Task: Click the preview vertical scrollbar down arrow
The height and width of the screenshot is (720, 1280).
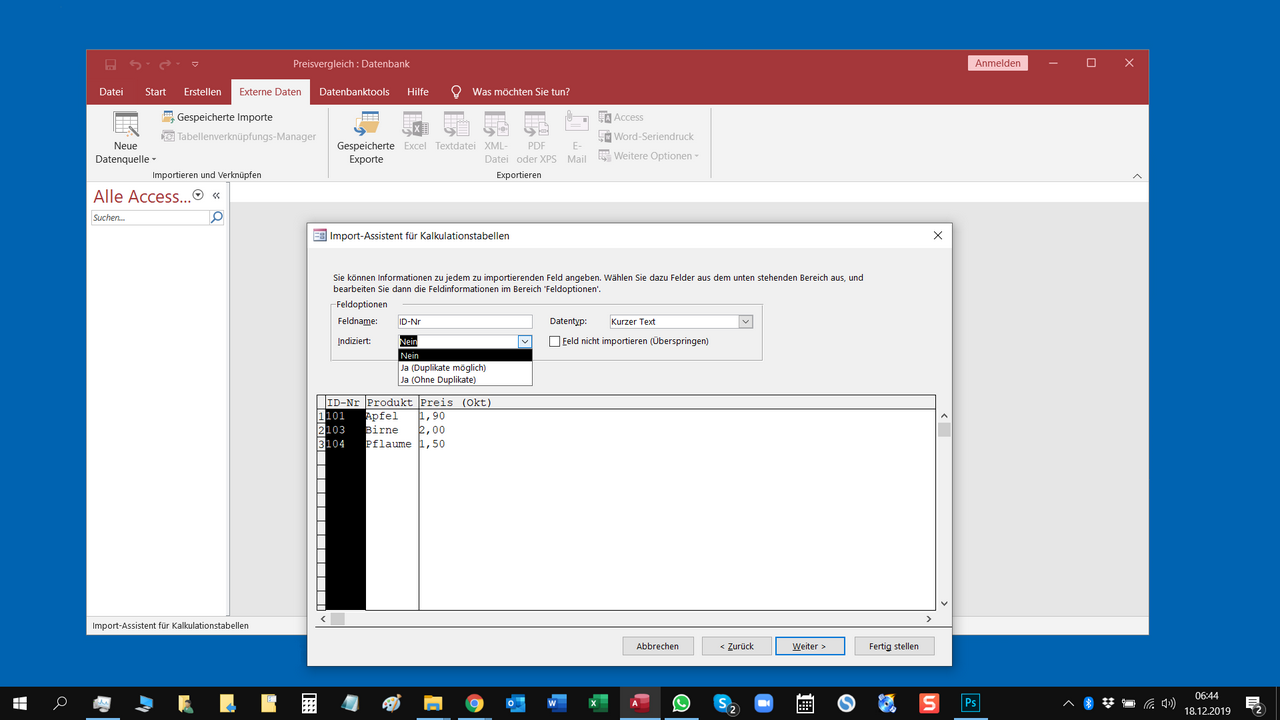Action: pos(944,603)
